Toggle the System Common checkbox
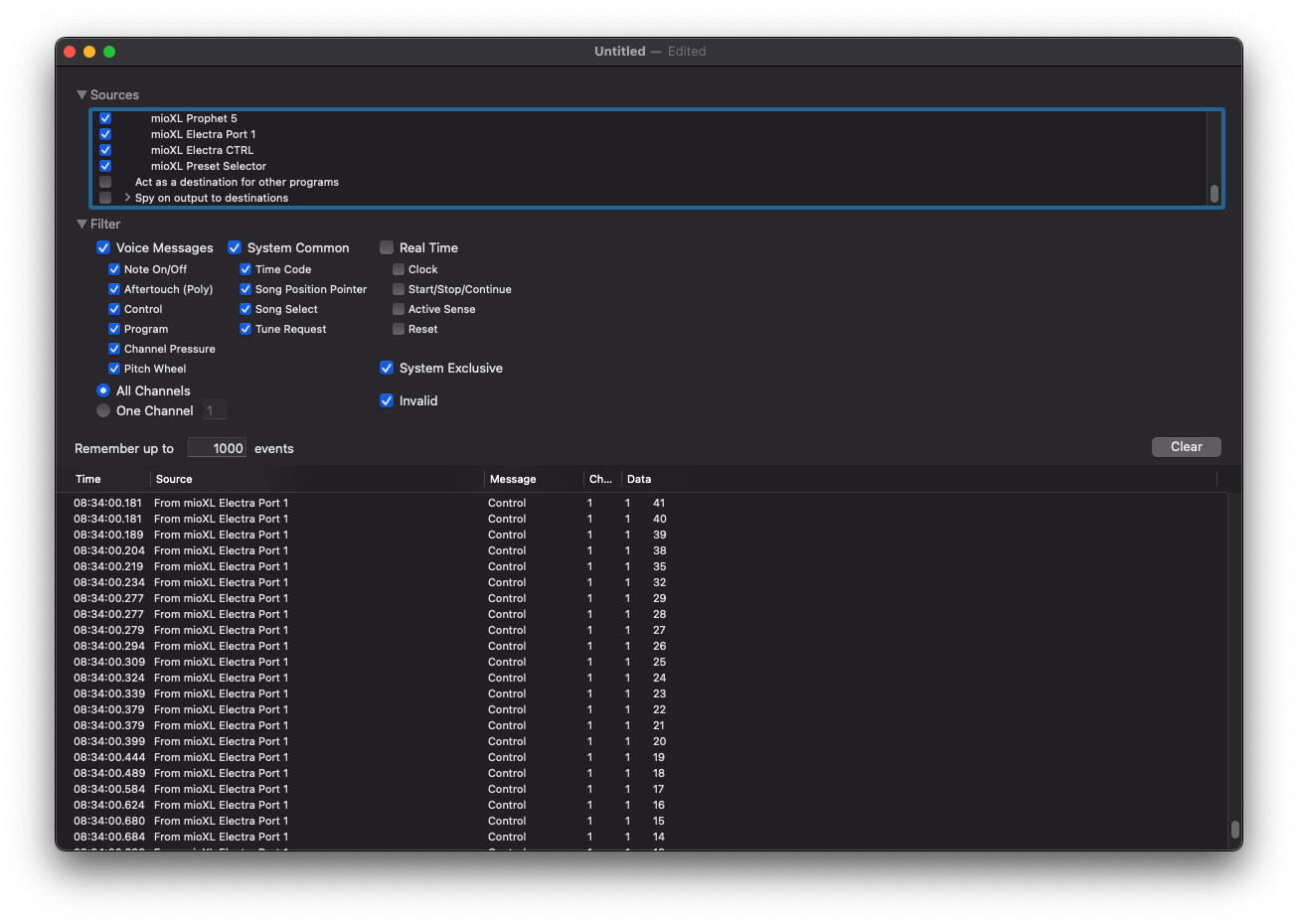Image resolution: width=1298 pixels, height=924 pixels. tap(235, 247)
